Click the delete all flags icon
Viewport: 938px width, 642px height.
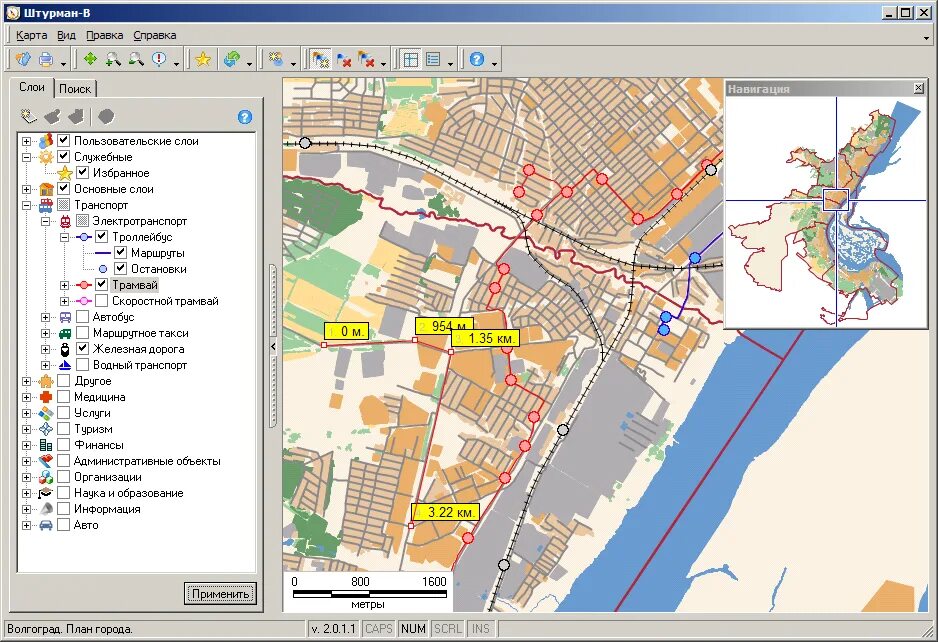[x=366, y=59]
